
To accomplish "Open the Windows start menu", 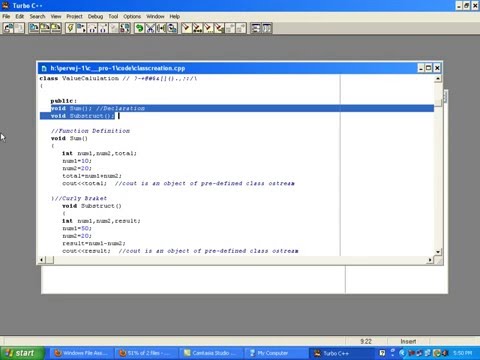I will point(22,353).
